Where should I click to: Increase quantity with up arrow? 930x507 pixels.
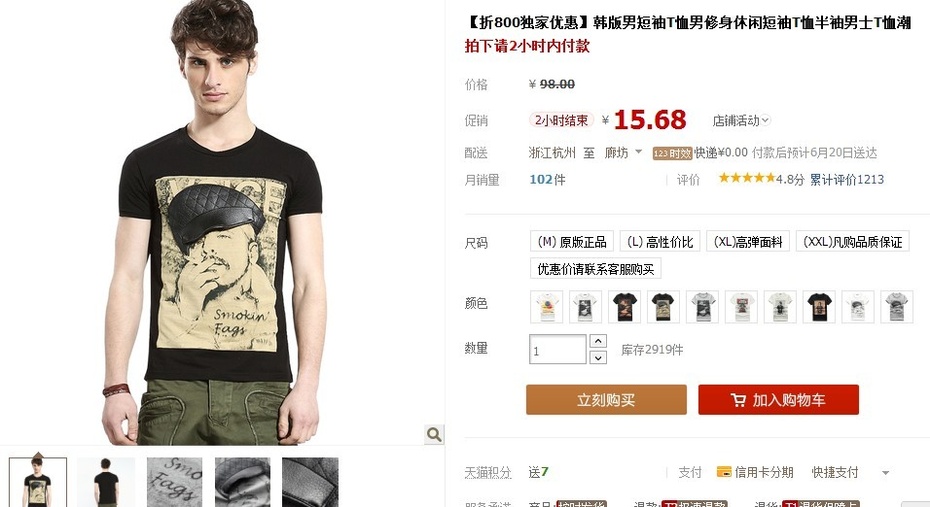(598, 341)
